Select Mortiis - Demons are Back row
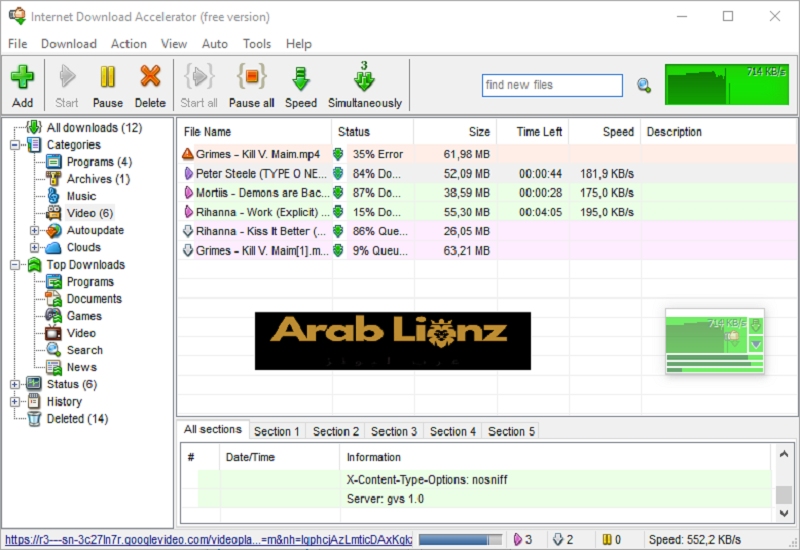The width and height of the screenshot is (800, 550). tap(487, 193)
